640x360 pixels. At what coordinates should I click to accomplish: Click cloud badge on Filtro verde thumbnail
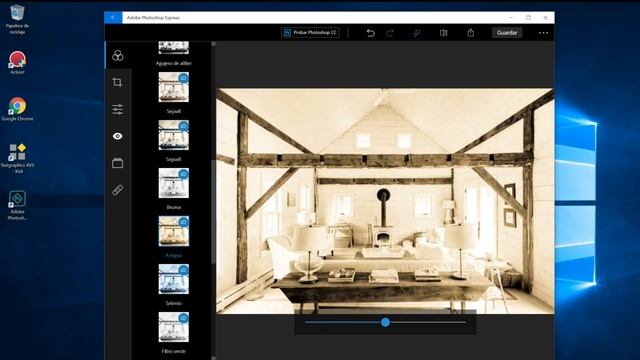click(x=184, y=318)
